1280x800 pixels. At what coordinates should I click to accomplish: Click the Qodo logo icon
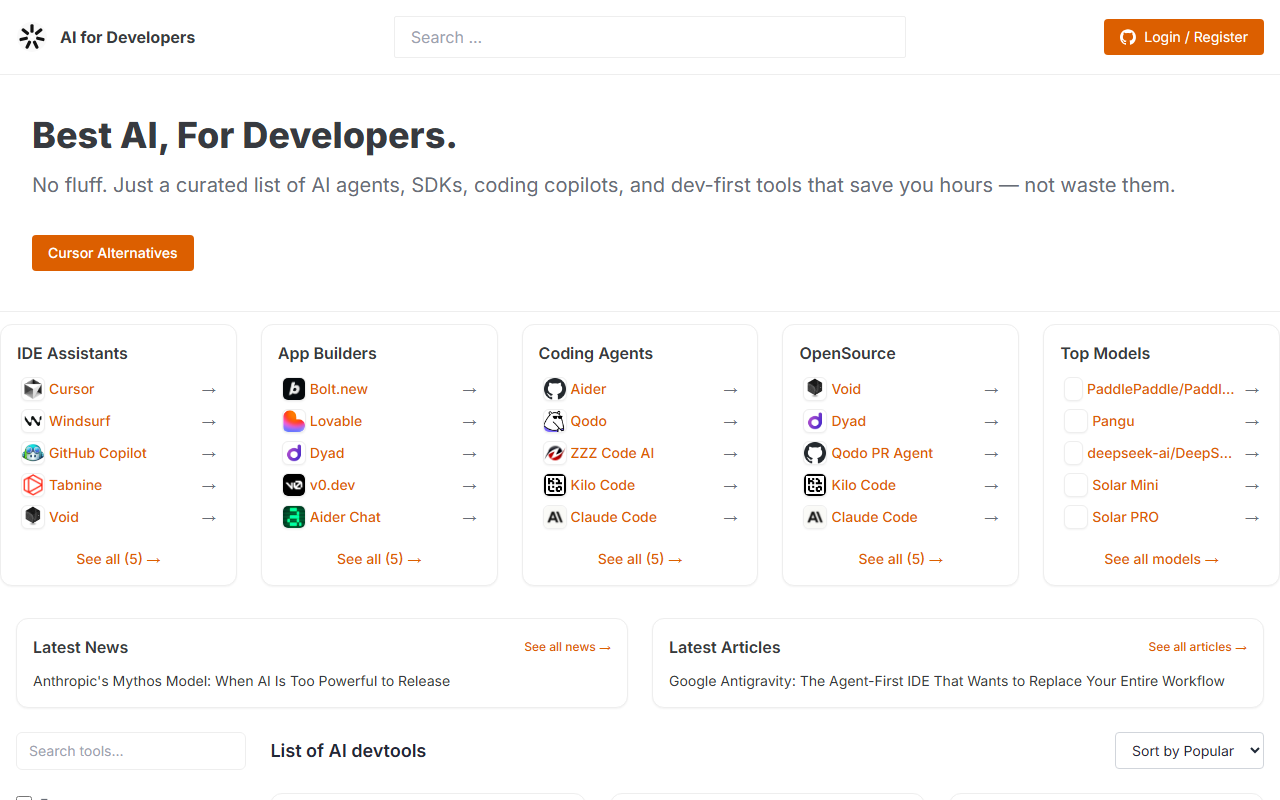point(555,421)
